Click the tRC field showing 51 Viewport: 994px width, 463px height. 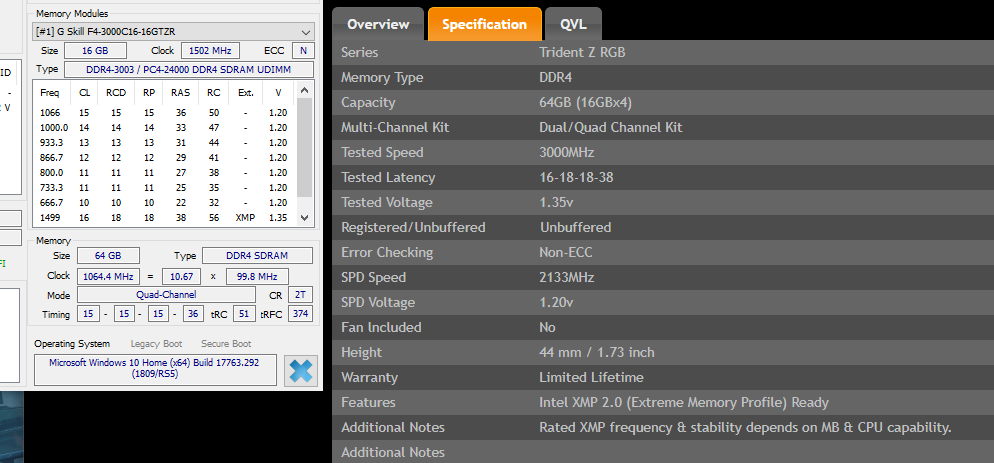pos(244,314)
